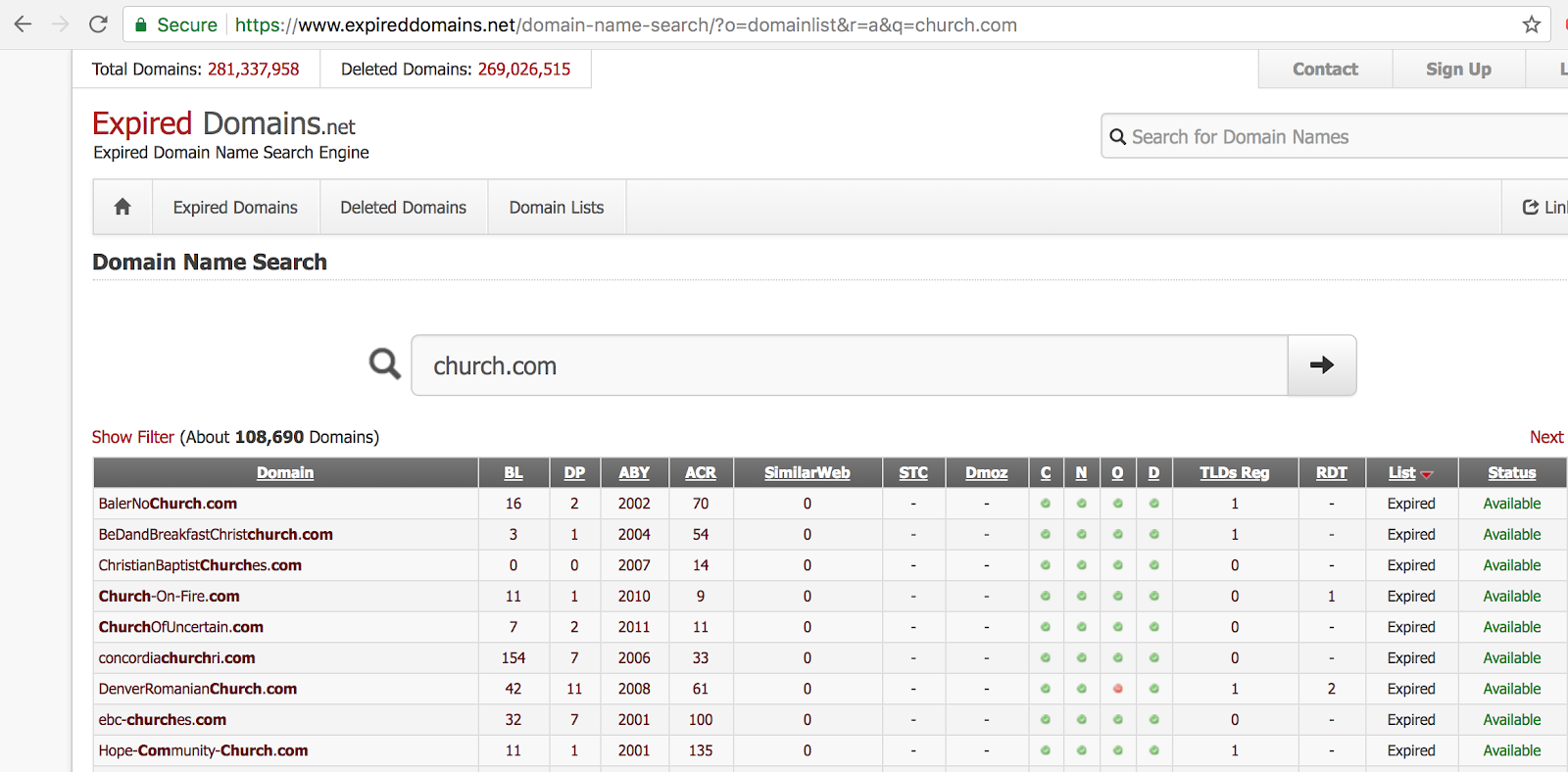
Task: Open the Contact tab
Action: pyautogui.click(x=1325, y=69)
